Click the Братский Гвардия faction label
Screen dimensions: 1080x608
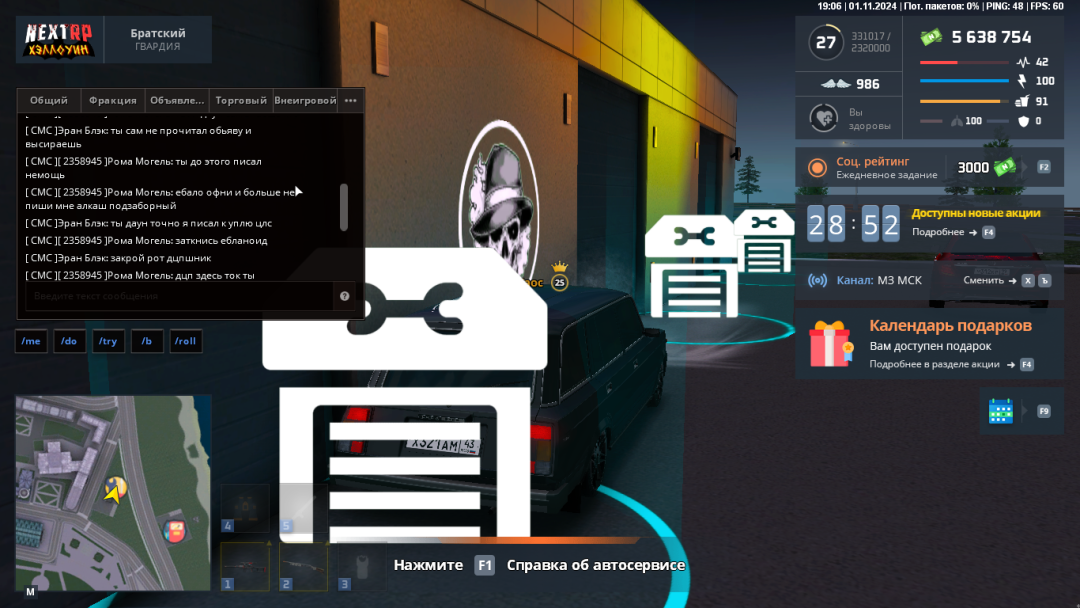158,39
